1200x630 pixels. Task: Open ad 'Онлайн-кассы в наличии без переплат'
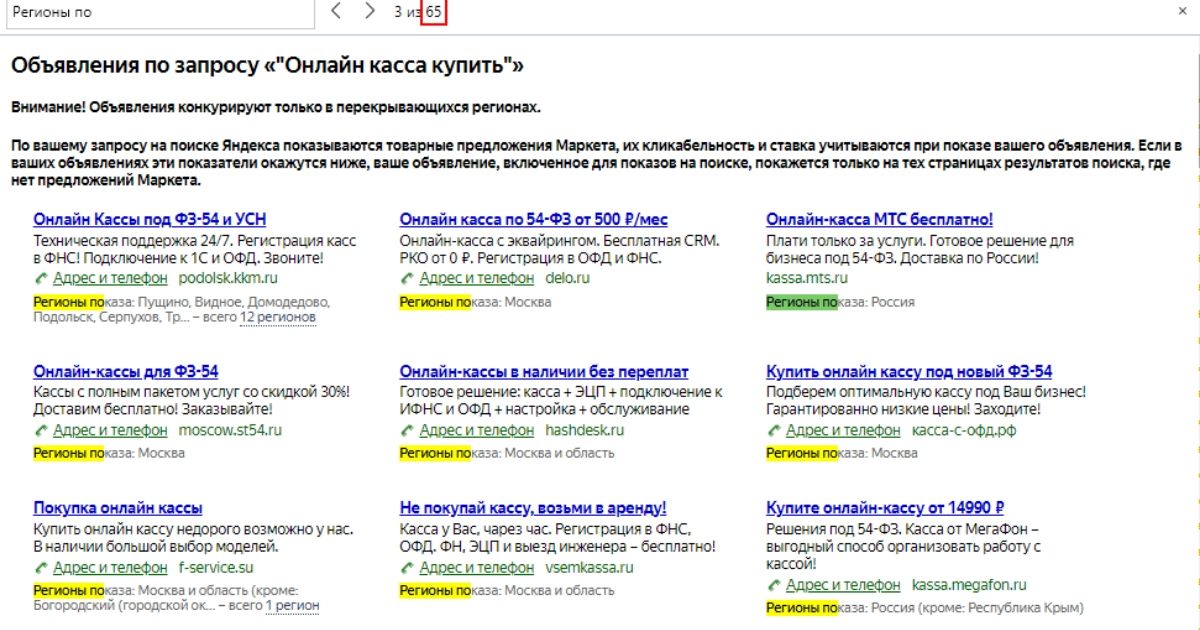point(544,372)
